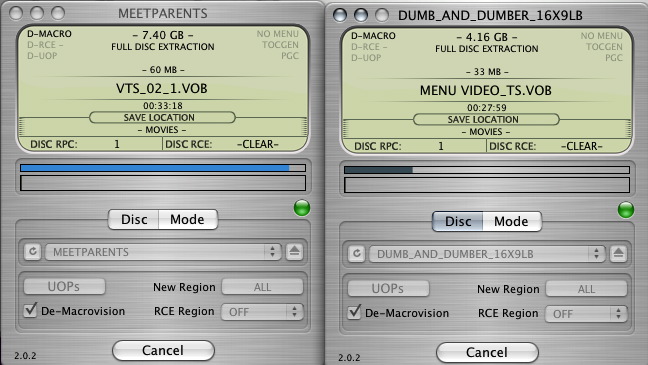The height and width of the screenshot is (365, 648).
Task: Uncheck De-Macrovision in MEETPARENTS window
Action: point(31,310)
